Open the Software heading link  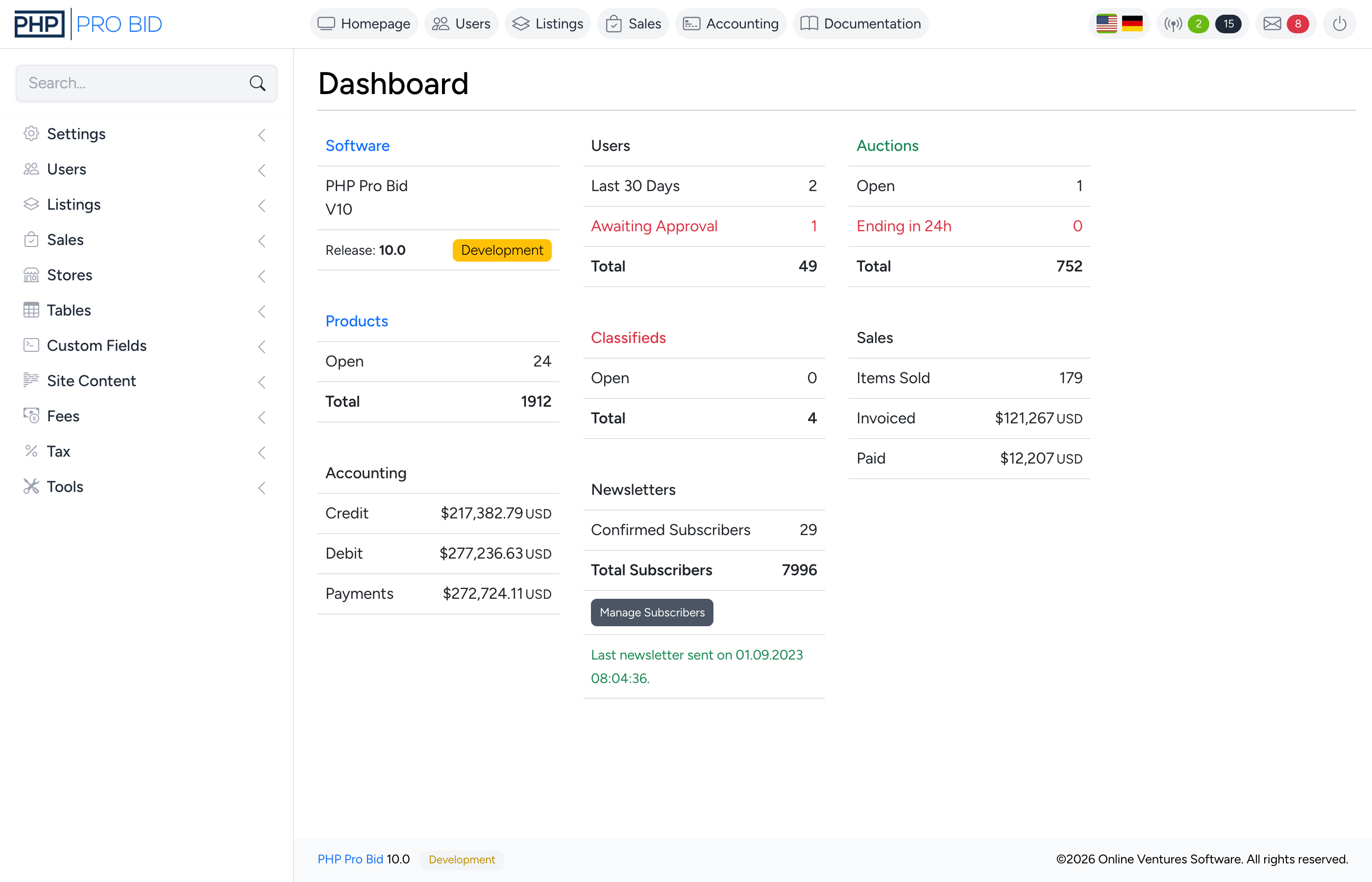(x=357, y=146)
